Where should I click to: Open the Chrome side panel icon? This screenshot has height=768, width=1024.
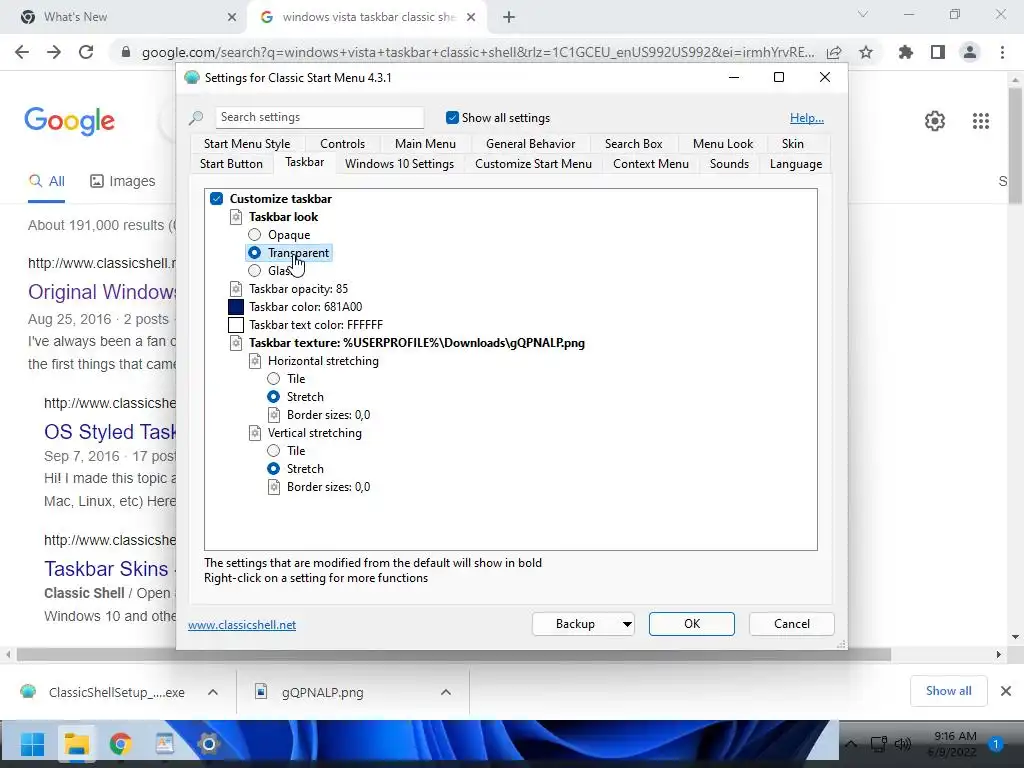click(938, 52)
